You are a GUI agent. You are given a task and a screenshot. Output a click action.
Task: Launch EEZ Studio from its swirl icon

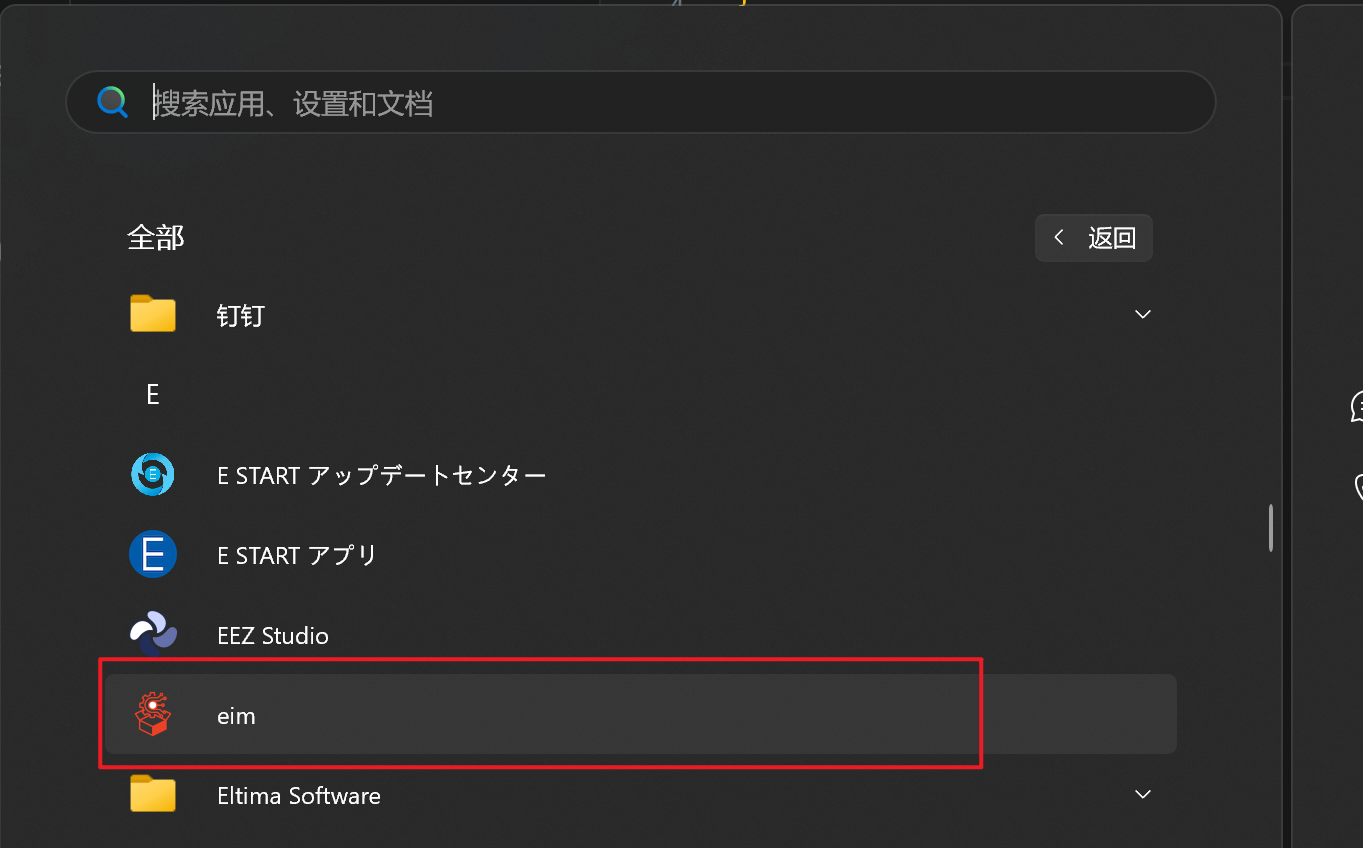[153, 635]
